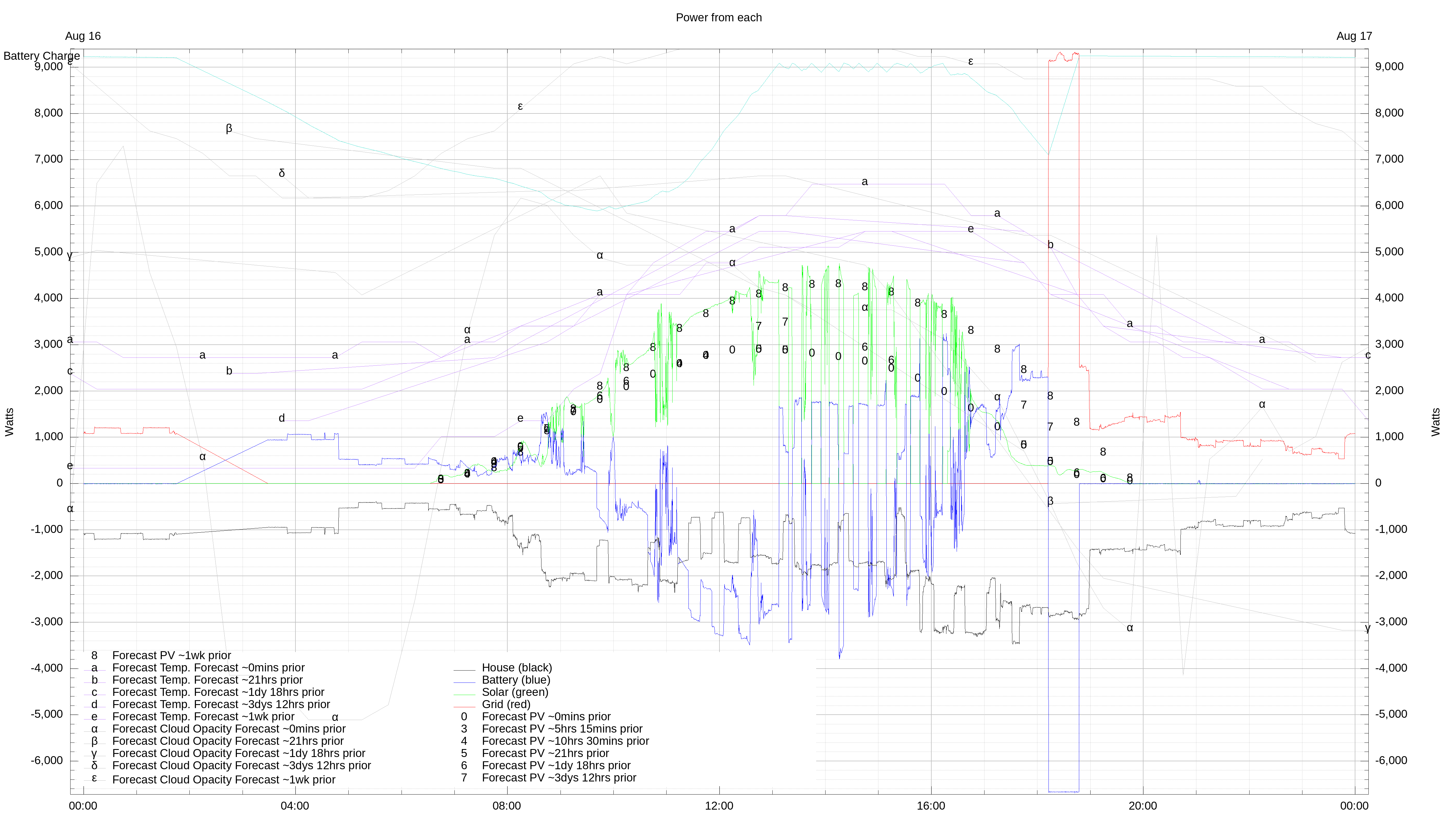Select legend entry 'Grid (red)'
The width and height of the screenshot is (1456, 819).
pyautogui.click(x=506, y=705)
